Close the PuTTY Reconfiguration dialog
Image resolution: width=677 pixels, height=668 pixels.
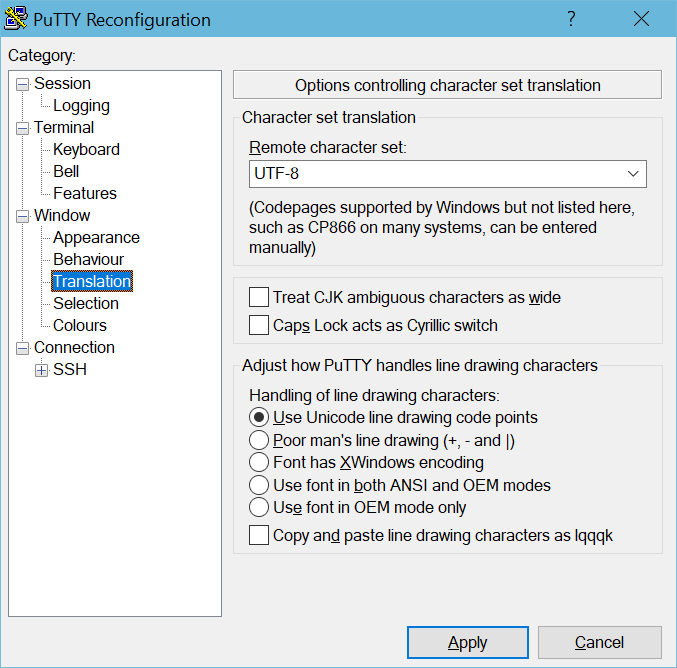(x=641, y=19)
